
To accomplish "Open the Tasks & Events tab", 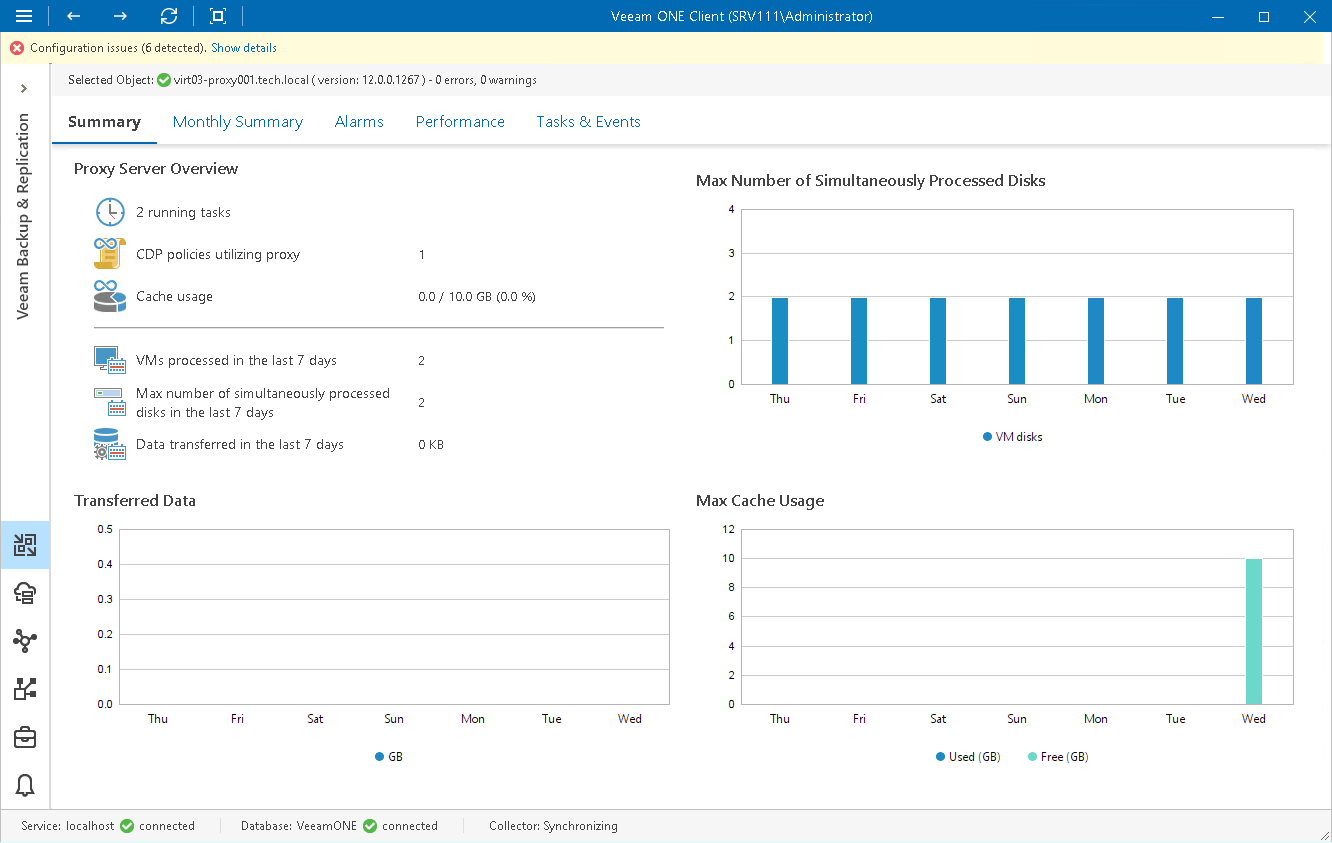I will point(588,122).
